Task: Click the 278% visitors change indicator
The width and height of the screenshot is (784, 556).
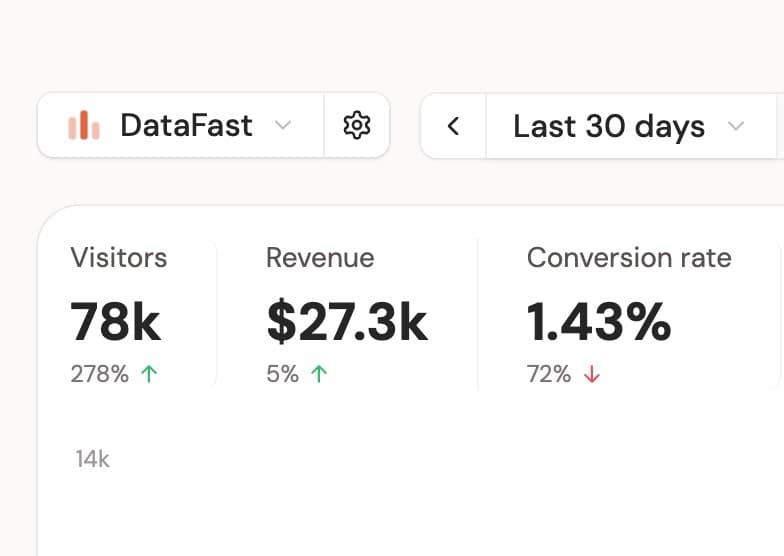Action: tap(114, 374)
